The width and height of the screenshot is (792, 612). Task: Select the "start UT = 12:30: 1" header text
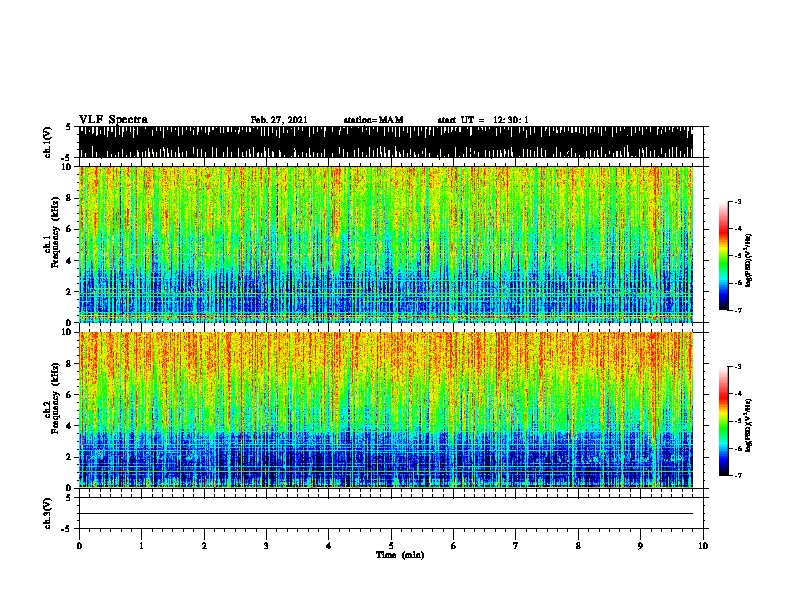click(x=483, y=120)
